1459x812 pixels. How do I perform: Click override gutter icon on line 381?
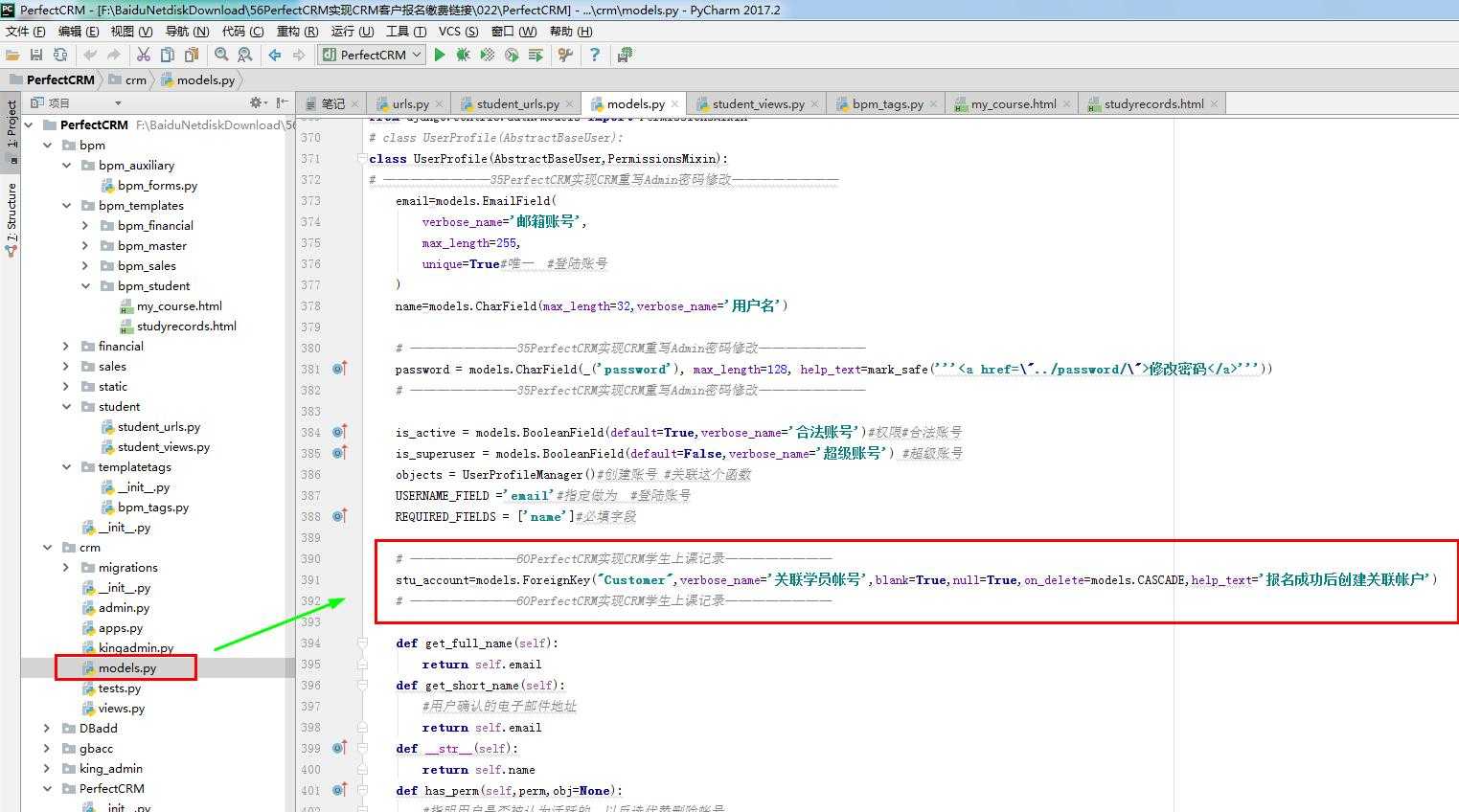click(339, 369)
